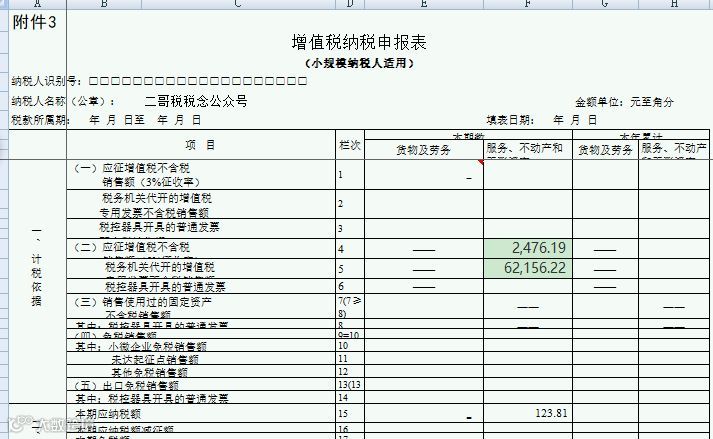Click 金额单位:元至角分 text
Image resolution: width=713 pixels, height=439 pixels.
624,102
